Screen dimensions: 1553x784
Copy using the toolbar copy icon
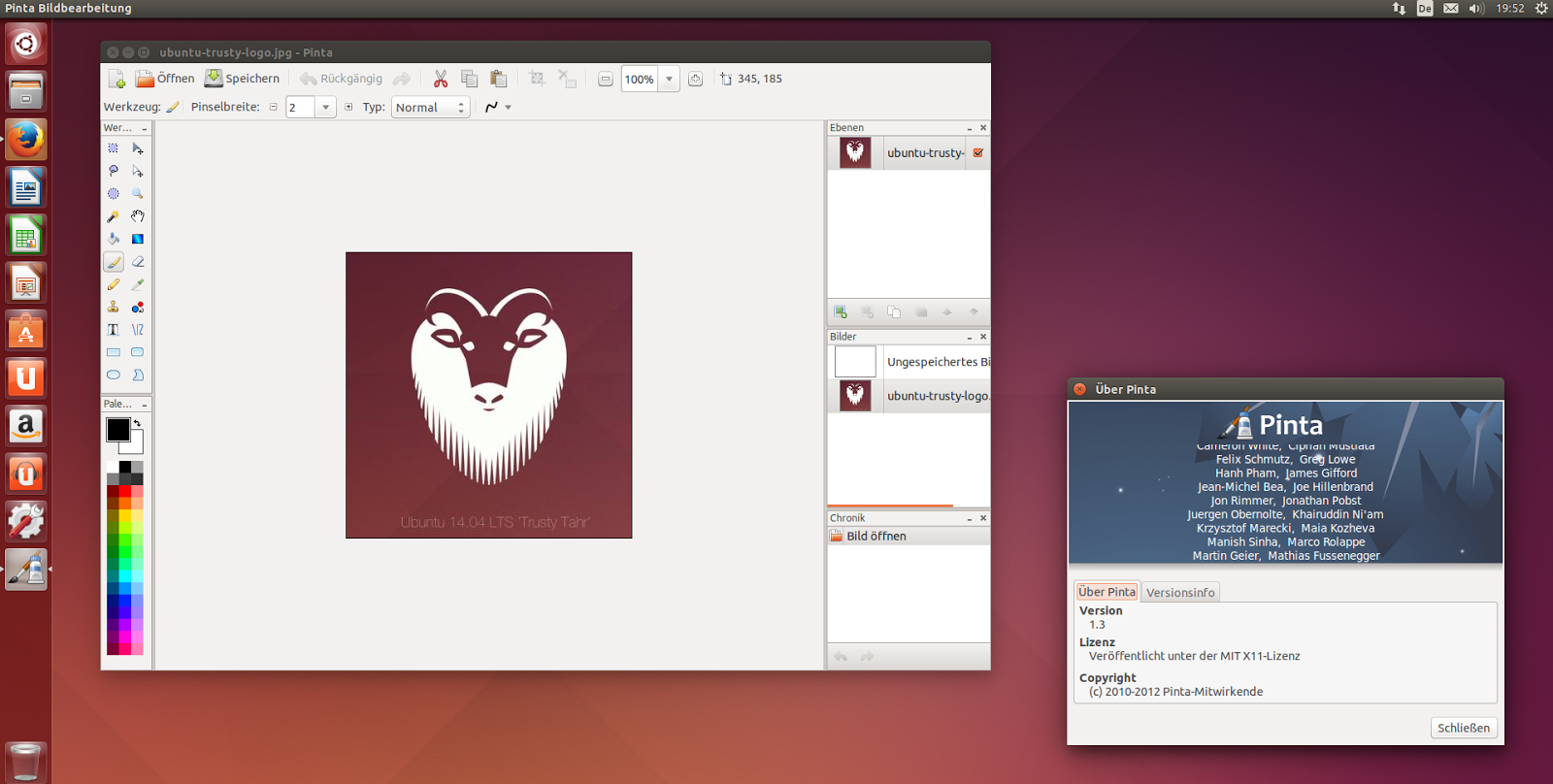pyautogui.click(x=470, y=79)
